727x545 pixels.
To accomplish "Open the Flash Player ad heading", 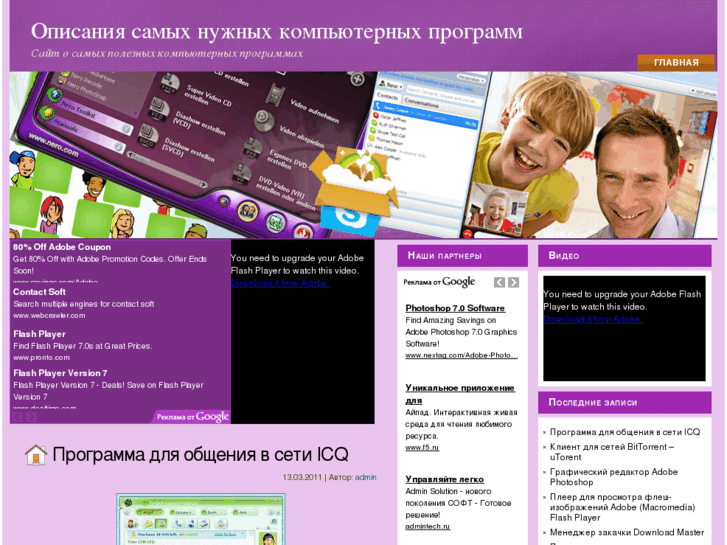I will tap(39, 334).
